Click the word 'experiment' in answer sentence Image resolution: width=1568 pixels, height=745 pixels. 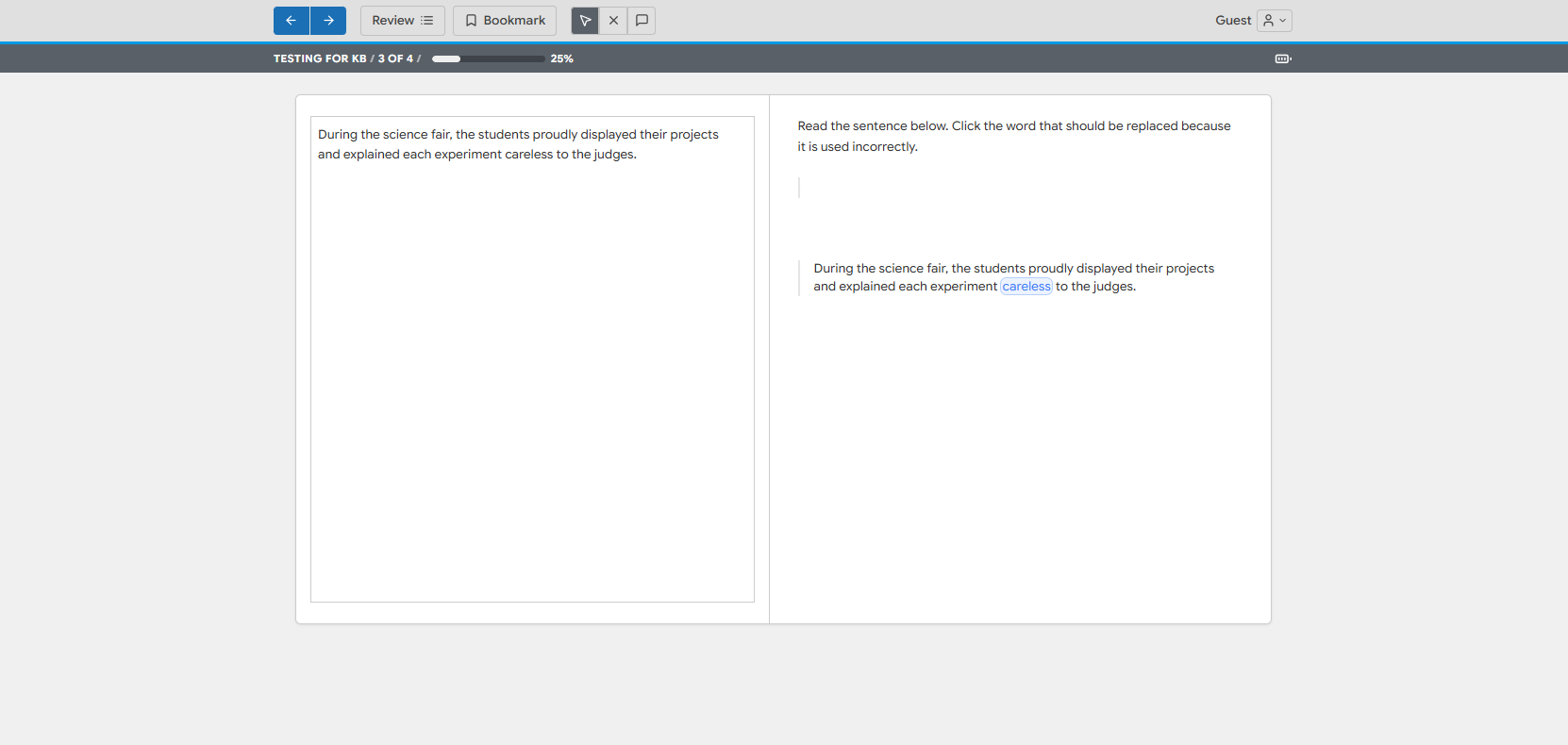963,287
